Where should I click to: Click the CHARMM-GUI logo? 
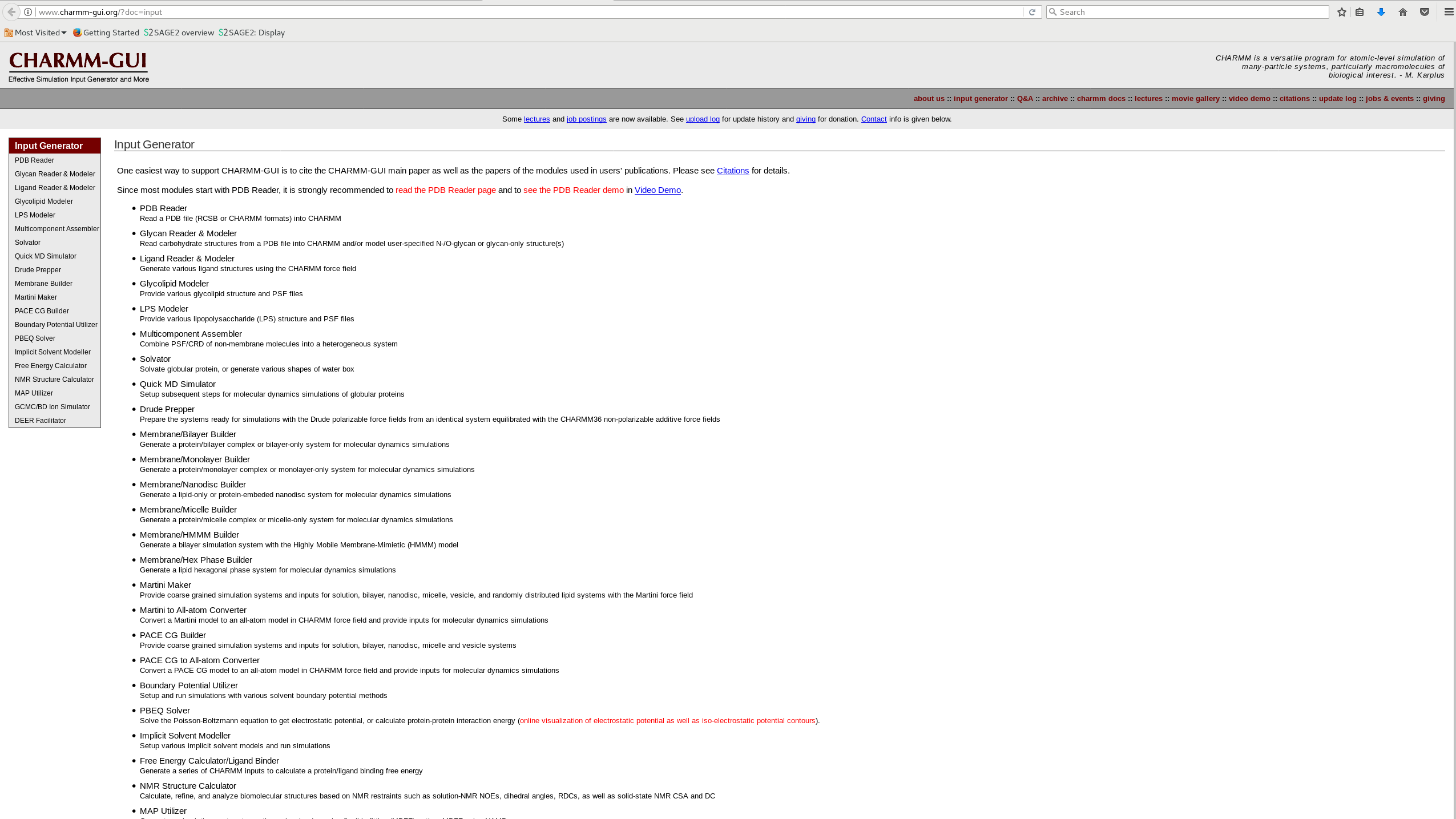[x=78, y=67]
